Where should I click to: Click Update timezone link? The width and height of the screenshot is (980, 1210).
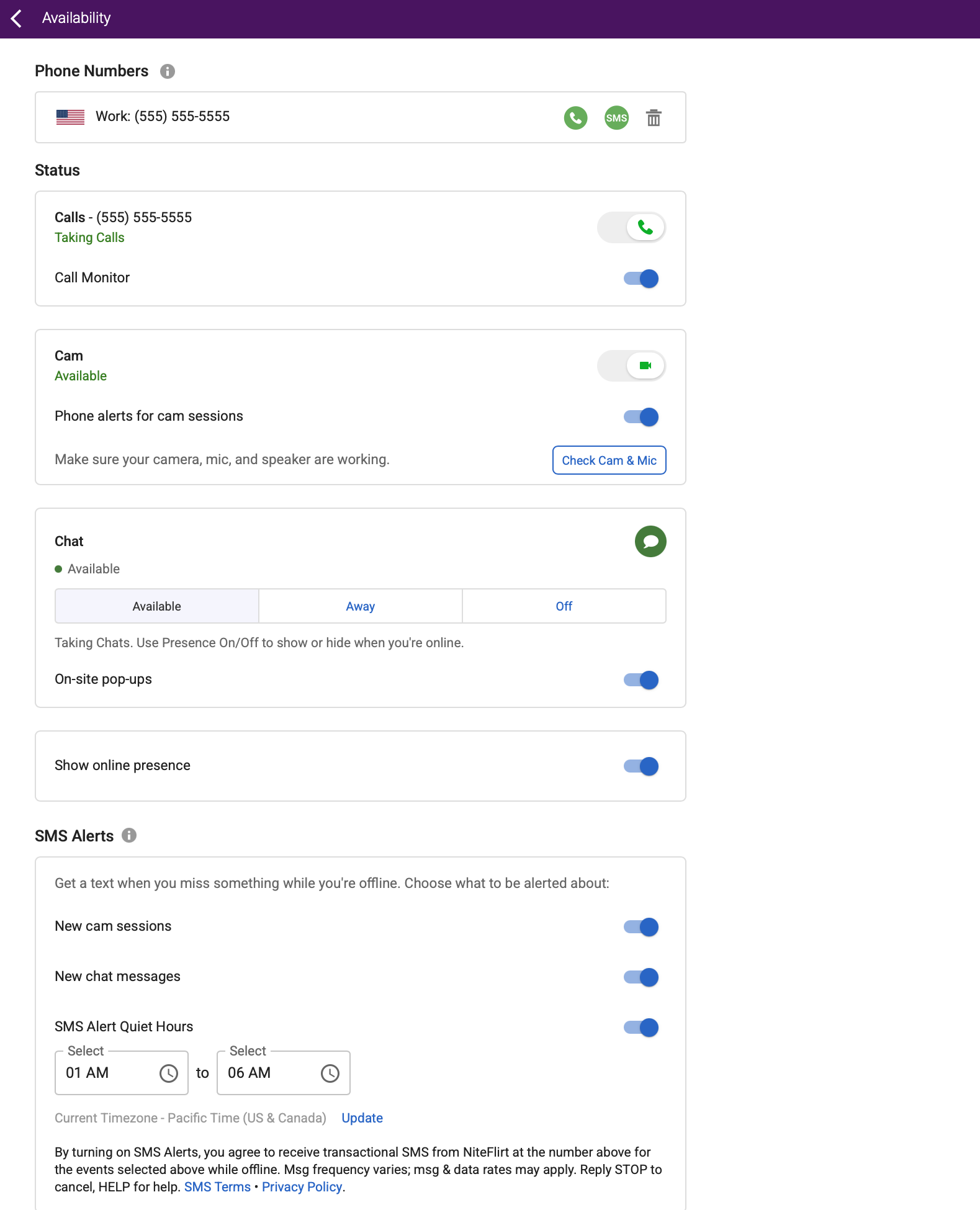coord(362,1118)
